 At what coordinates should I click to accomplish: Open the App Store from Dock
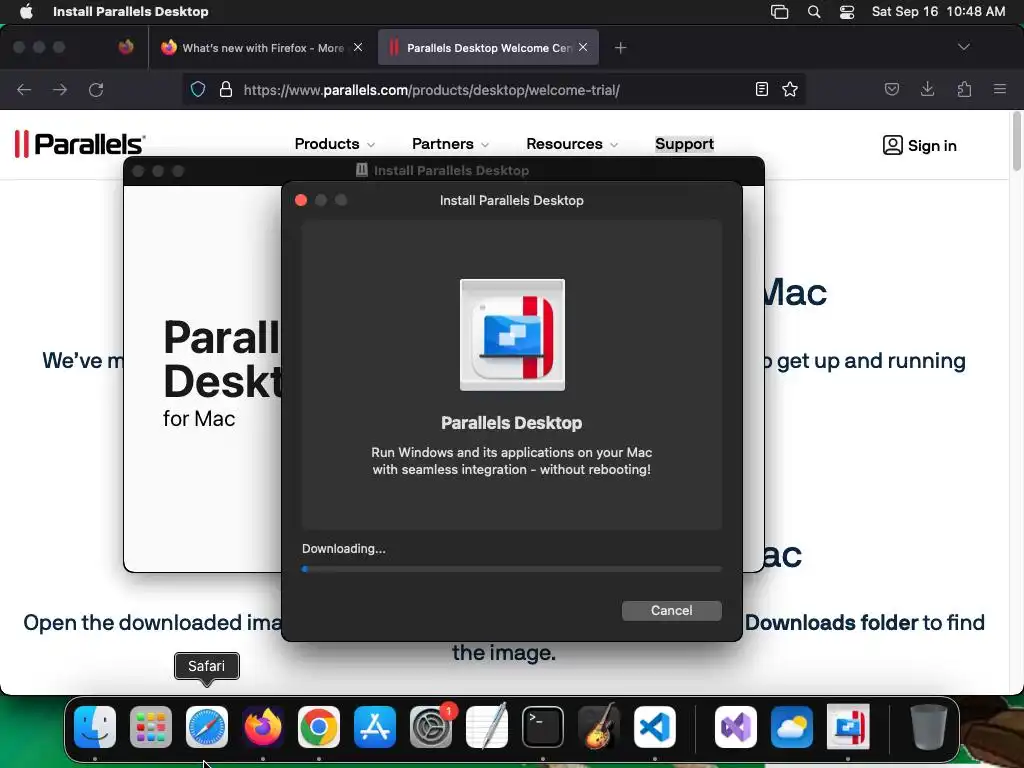[375, 727]
